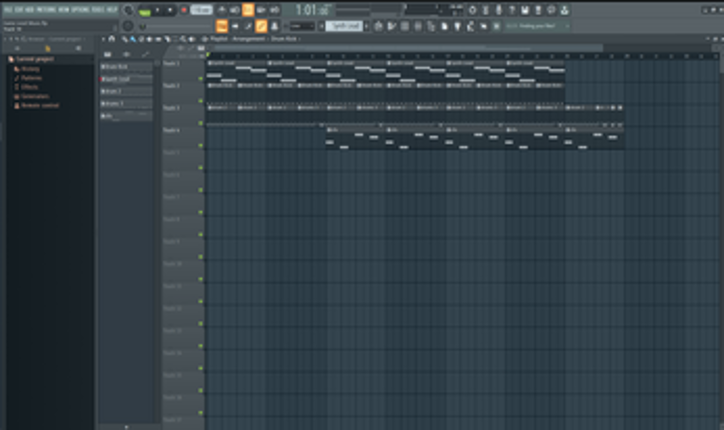The width and height of the screenshot is (724, 430).
Task: Click the record button in transport
Action: pyautogui.click(x=183, y=10)
